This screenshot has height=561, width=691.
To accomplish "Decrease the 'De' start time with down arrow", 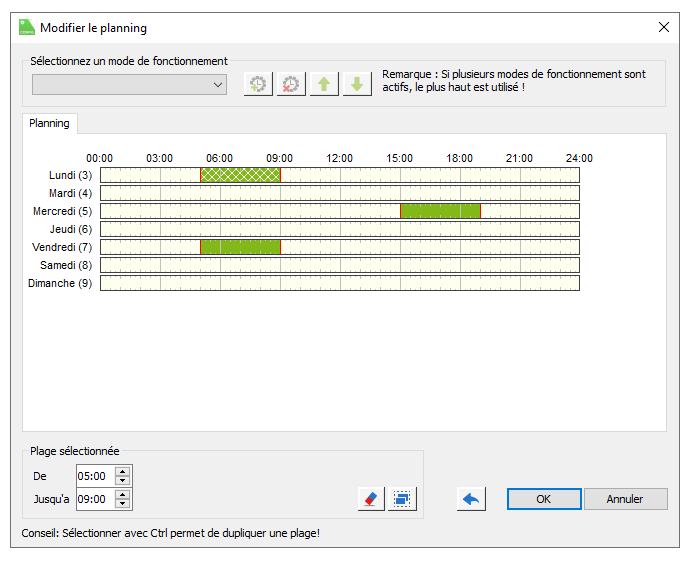I will click(x=122, y=481).
